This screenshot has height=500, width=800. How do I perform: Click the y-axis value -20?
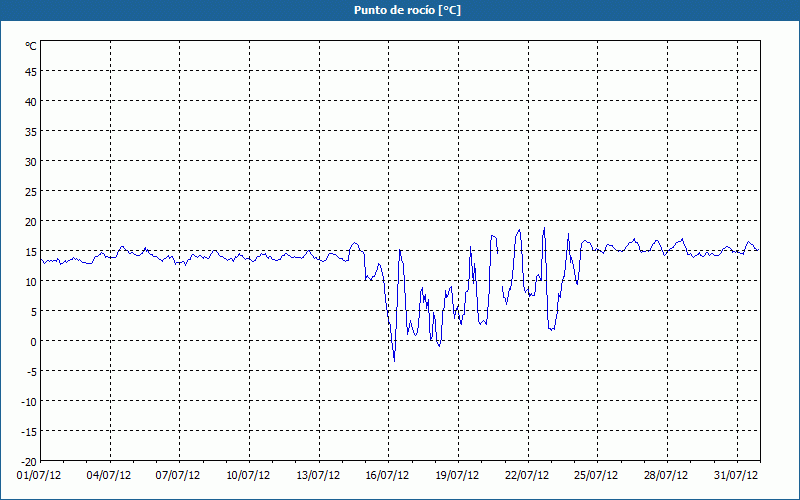pos(29,462)
